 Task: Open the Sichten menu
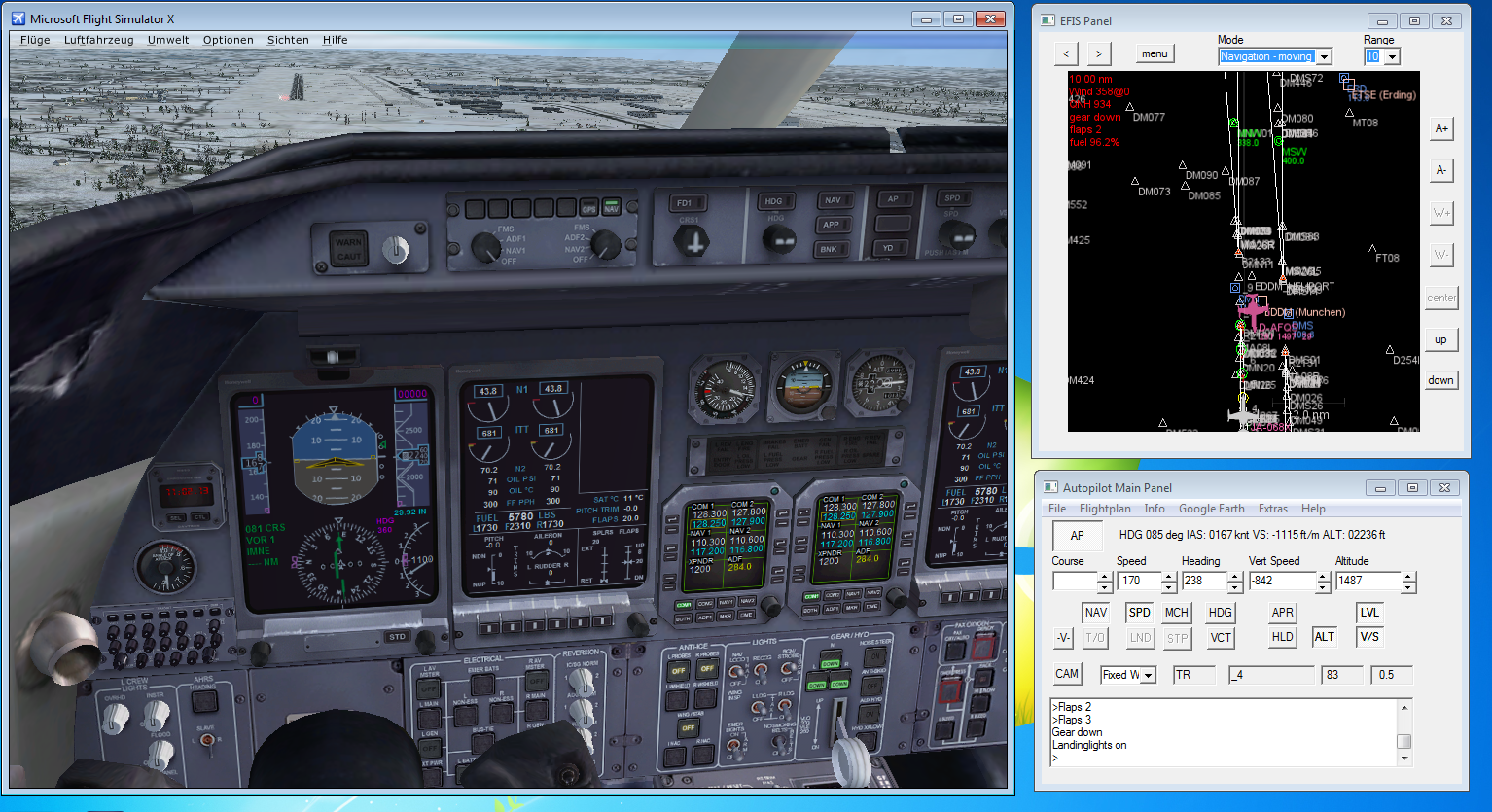288,40
